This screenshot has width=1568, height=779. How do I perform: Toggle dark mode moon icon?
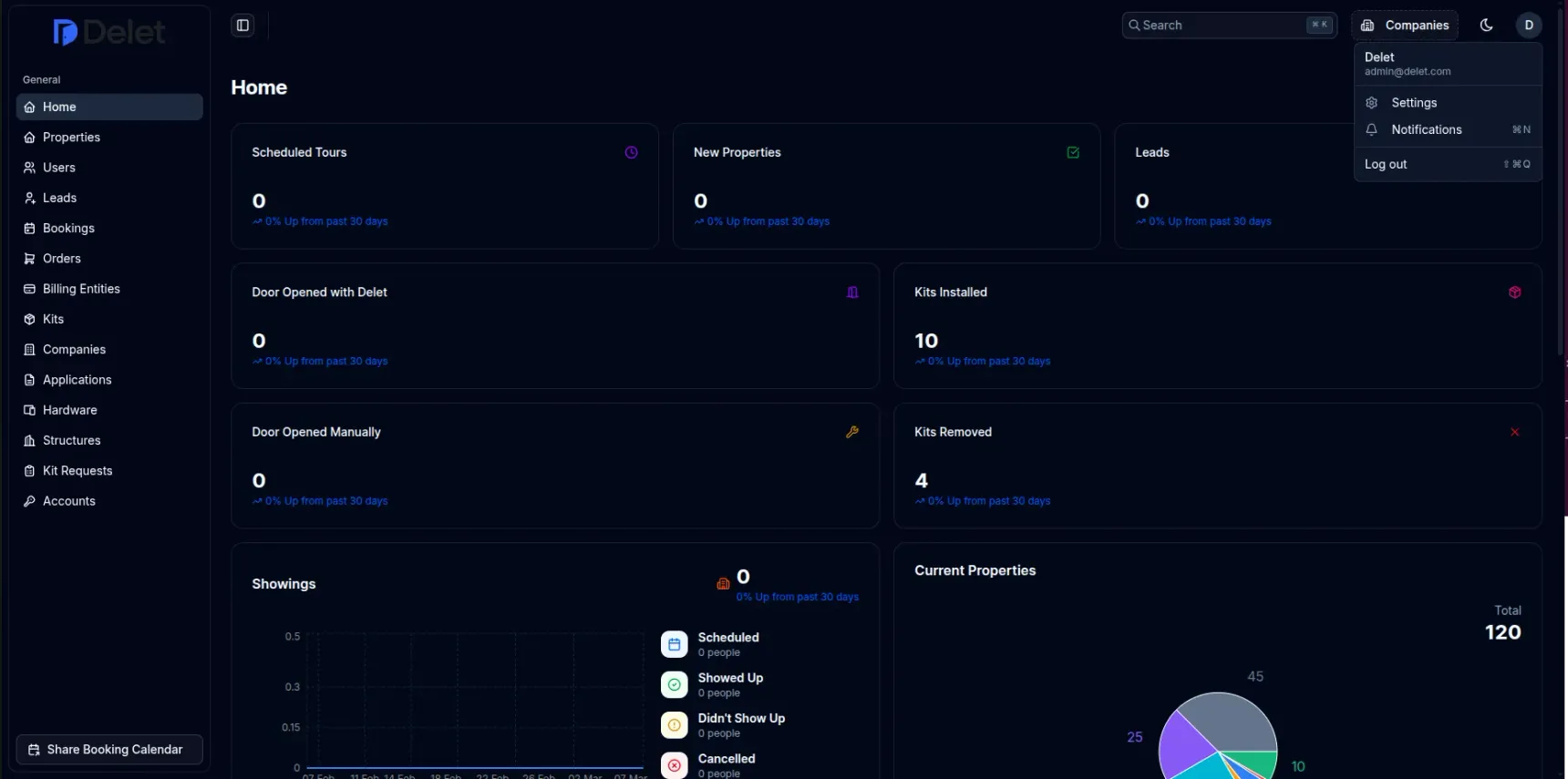point(1487,26)
